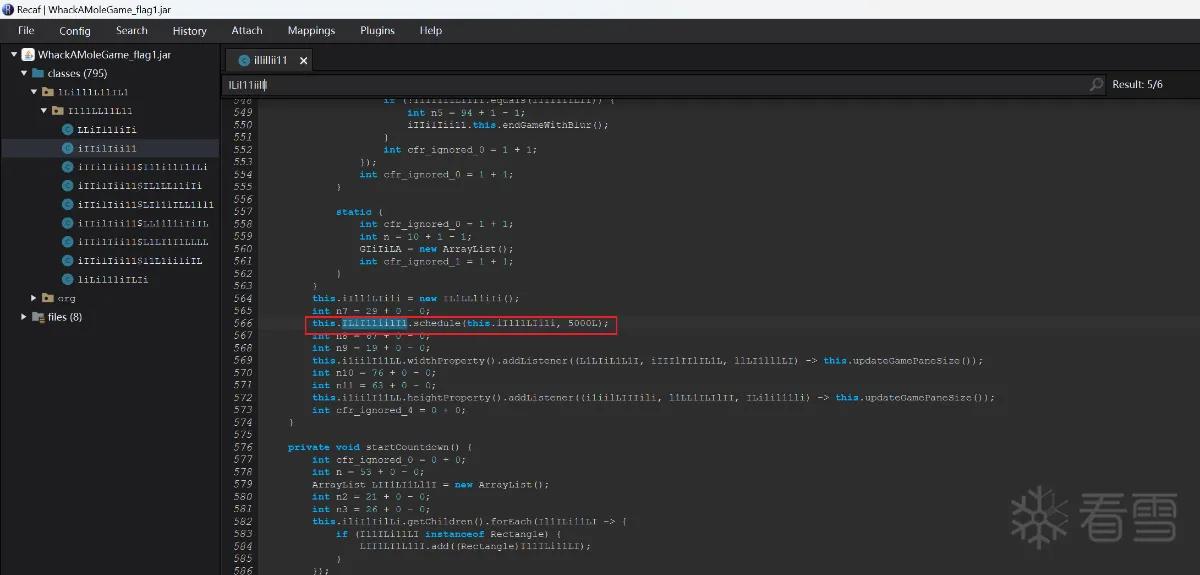Open the last inner class ending in iIL
1200x575 pixels.
point(140,261)
